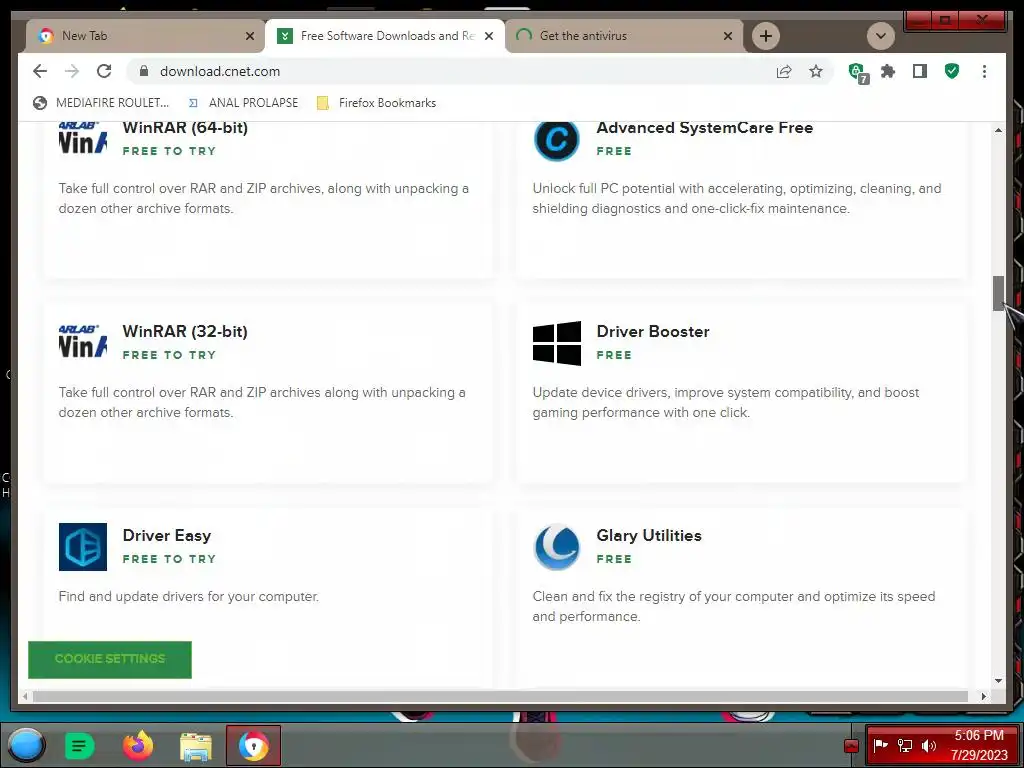The width and height of the screenshot is (1024, 768).
Task: Go back to the previous page
Action: (40, 71)
